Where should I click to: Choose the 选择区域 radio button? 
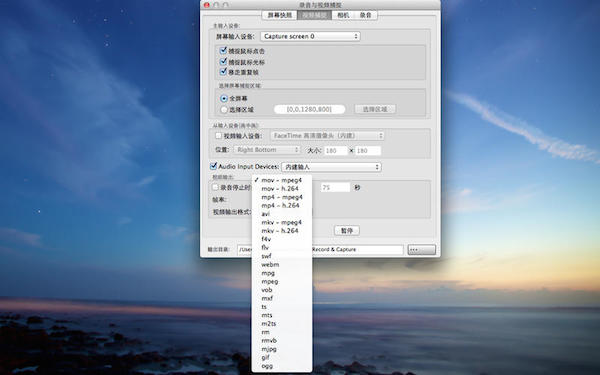[224, 110]
